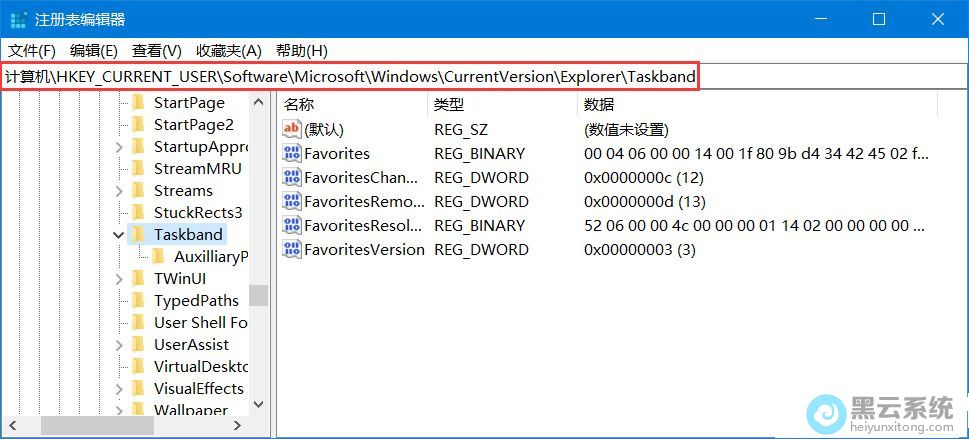Click the Registry Editor app icon in title bar
The height and width of the screenshot is (439, 969).
coord(18,20)
